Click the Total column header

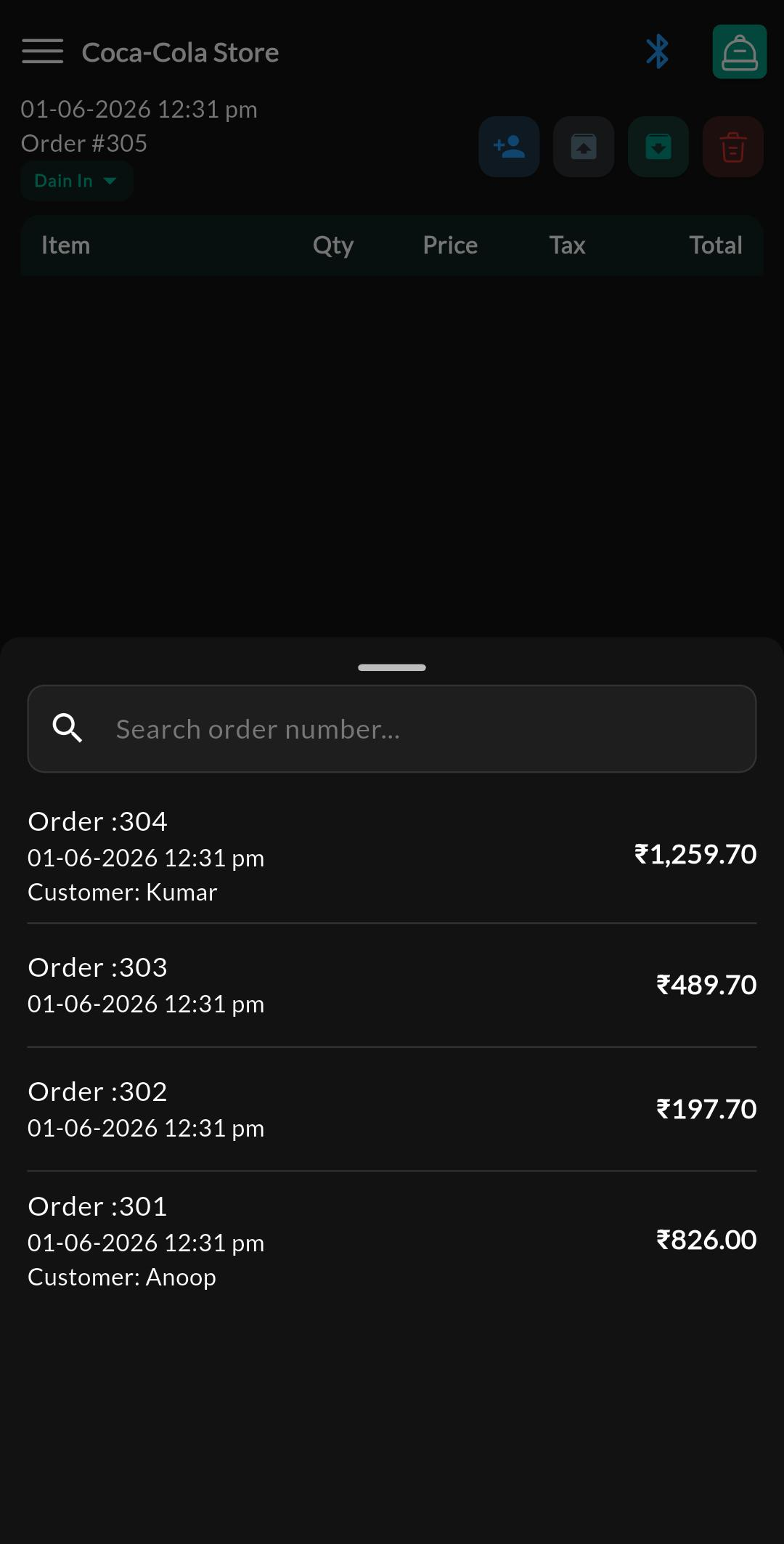point(716,245)
